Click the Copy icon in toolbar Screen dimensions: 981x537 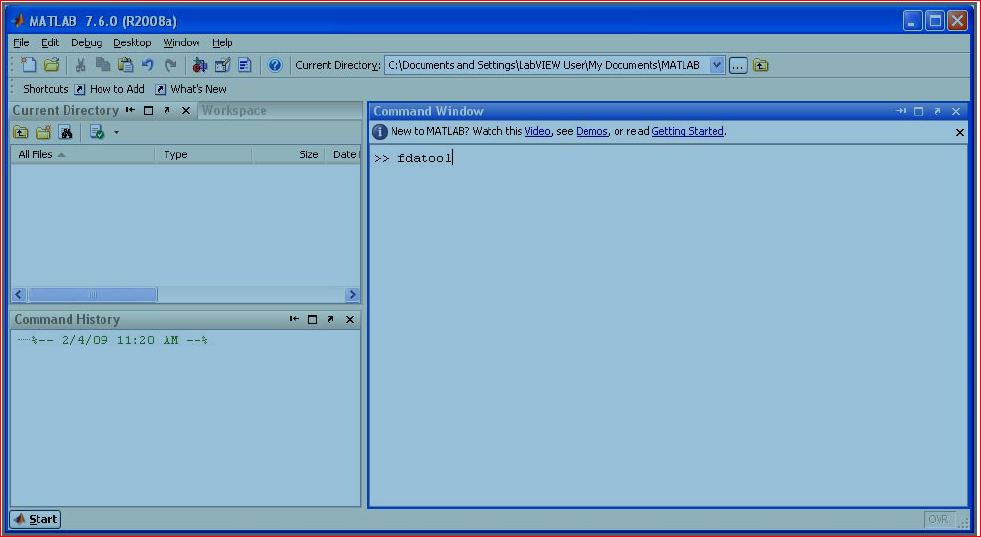[x=103, y=64]
